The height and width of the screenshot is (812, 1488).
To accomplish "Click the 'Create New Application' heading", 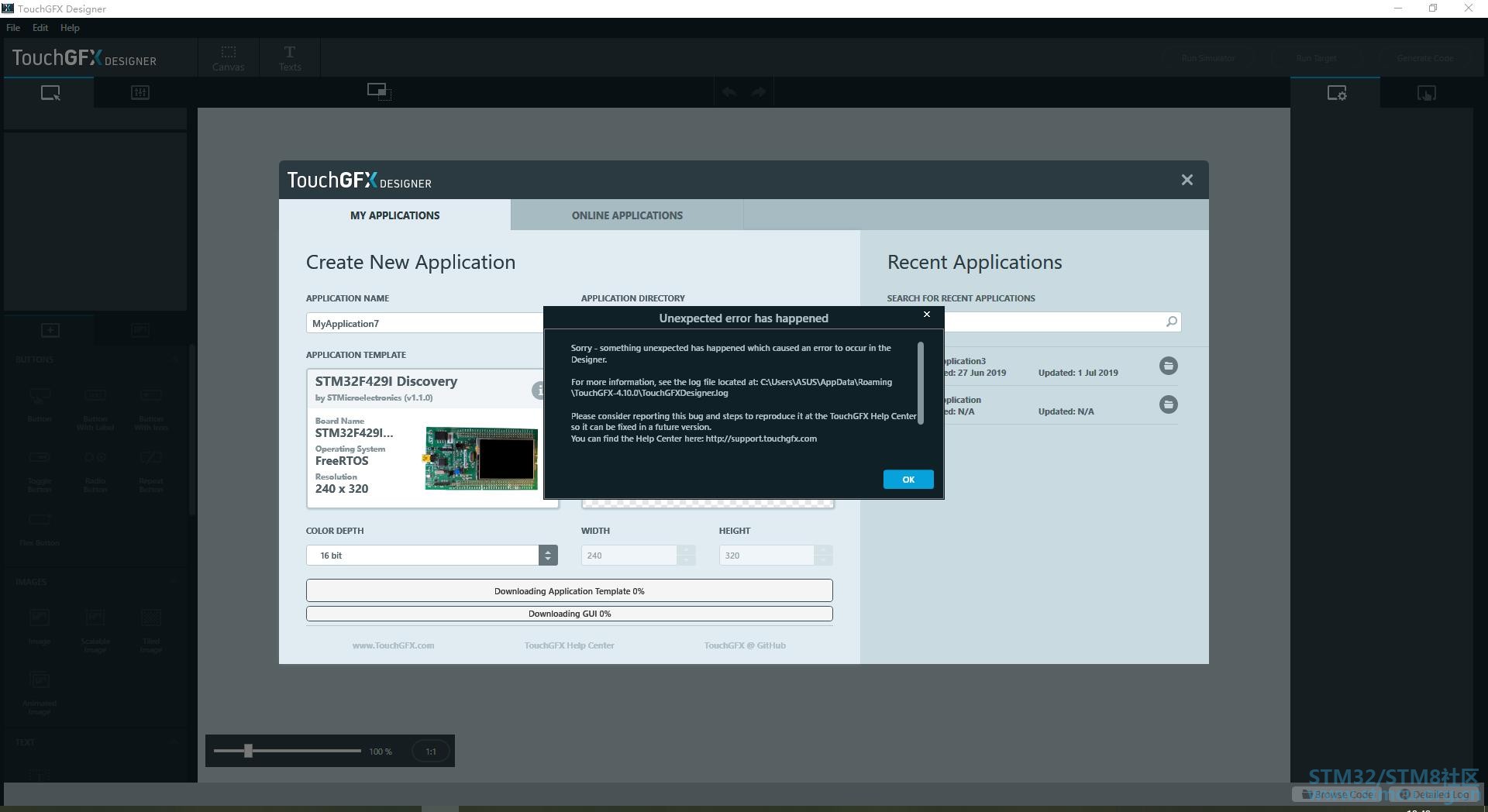I will click(411, 262).
